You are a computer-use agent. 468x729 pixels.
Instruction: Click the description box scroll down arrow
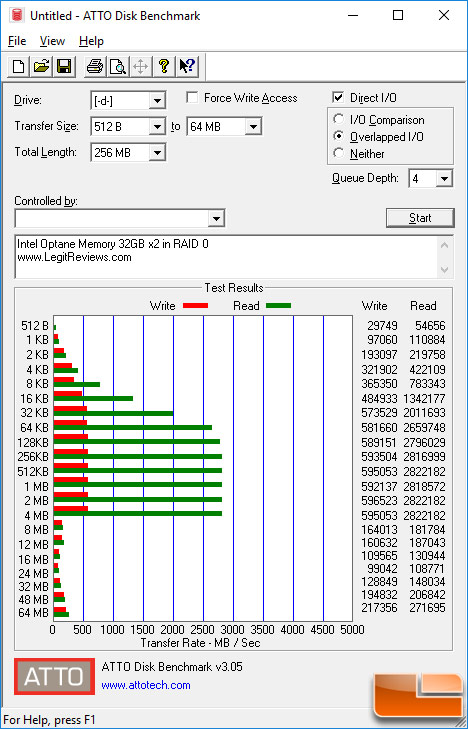coord(444,270)
